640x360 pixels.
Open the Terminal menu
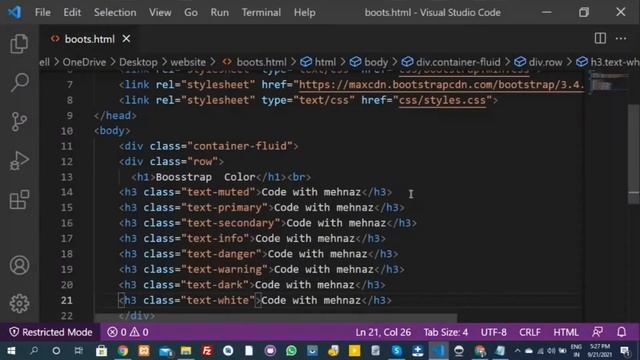(x=261, y=12)
